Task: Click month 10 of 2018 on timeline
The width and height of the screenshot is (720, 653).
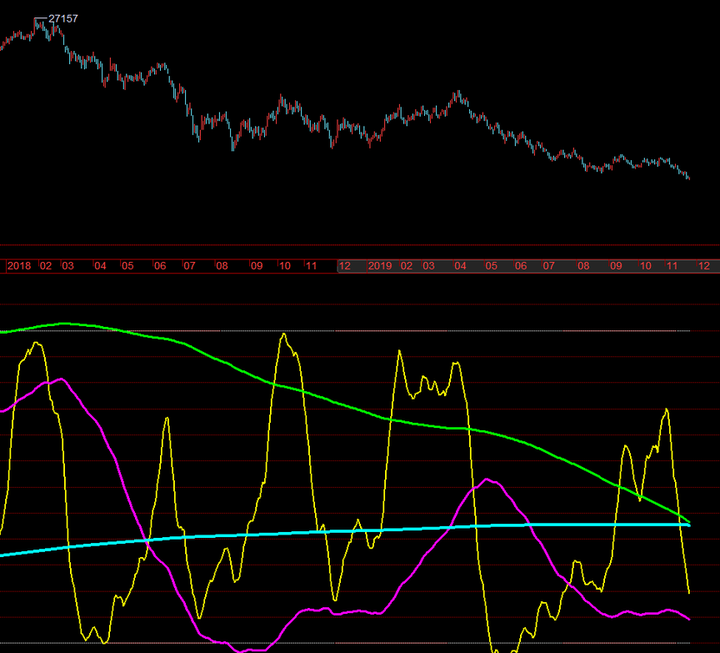Action: click(x=285, y=266)
